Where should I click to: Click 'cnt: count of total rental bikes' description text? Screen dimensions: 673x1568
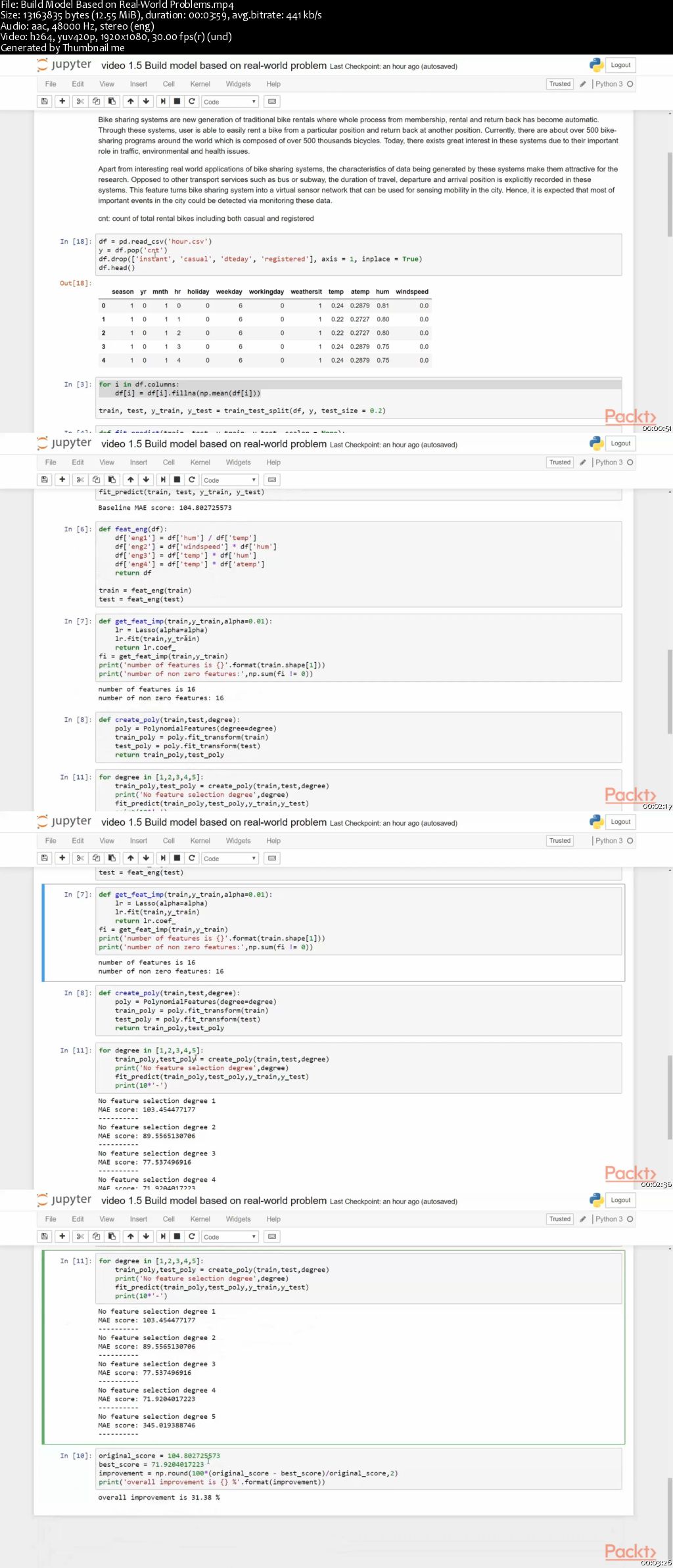click(x=206, y=219)
